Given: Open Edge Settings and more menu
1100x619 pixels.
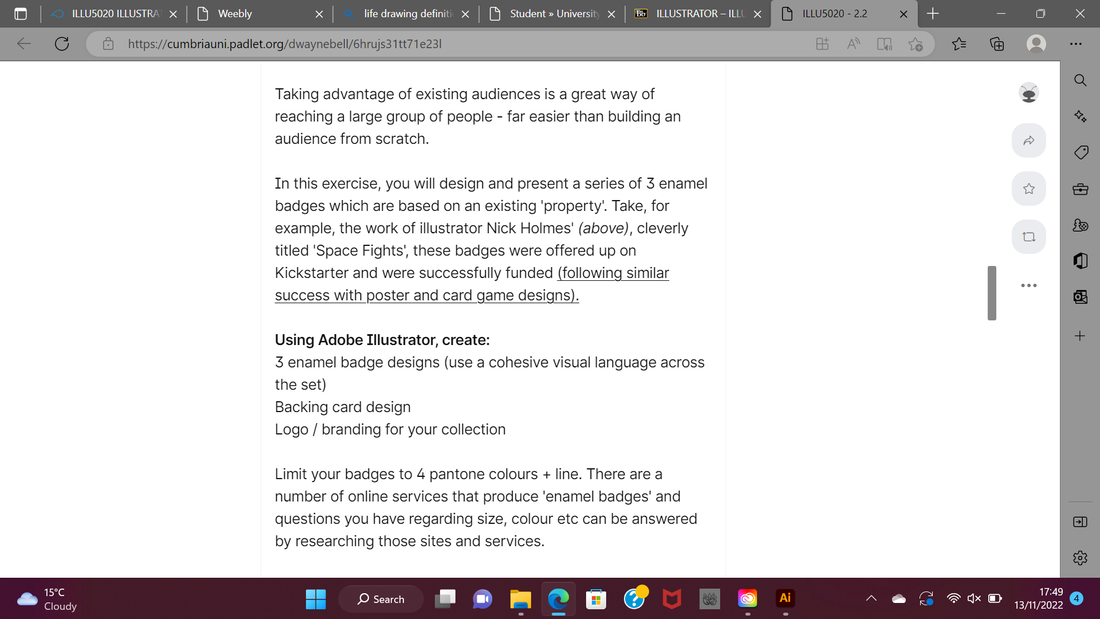Looking at the screenshot, I should (1075, 44).
